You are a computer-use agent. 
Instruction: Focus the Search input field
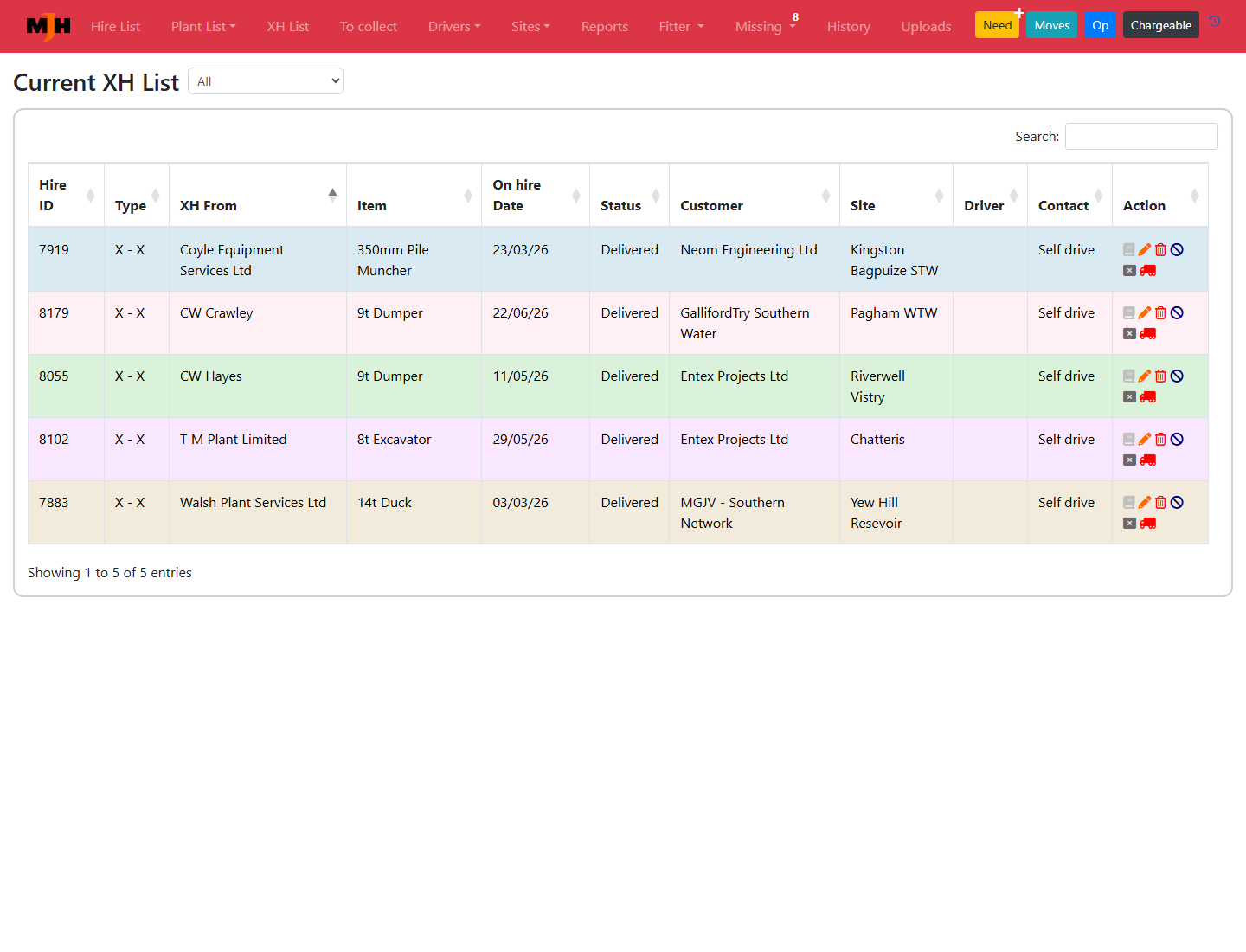[1141, 136]
